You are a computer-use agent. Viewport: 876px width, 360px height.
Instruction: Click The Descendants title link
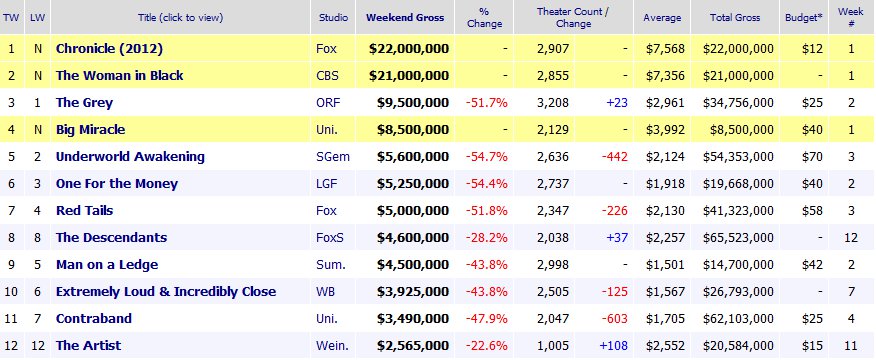click(x=111, y=238)
